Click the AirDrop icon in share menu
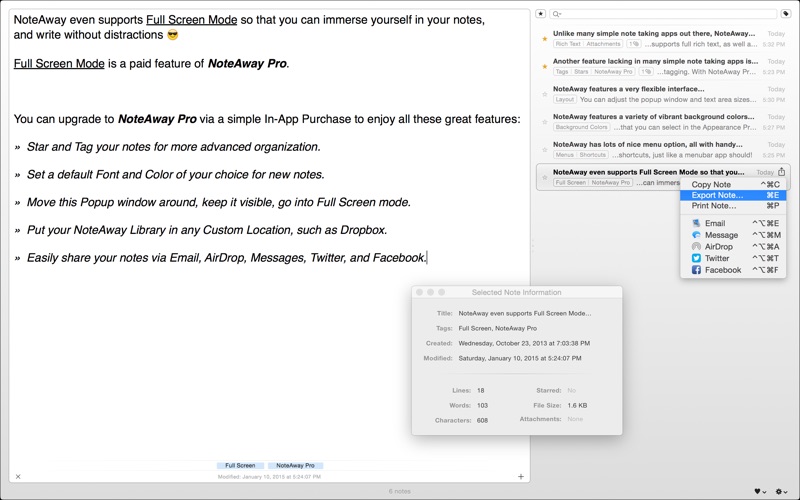Image resolution: width=800 pixels, height=500 pixels. coord(696,246)
